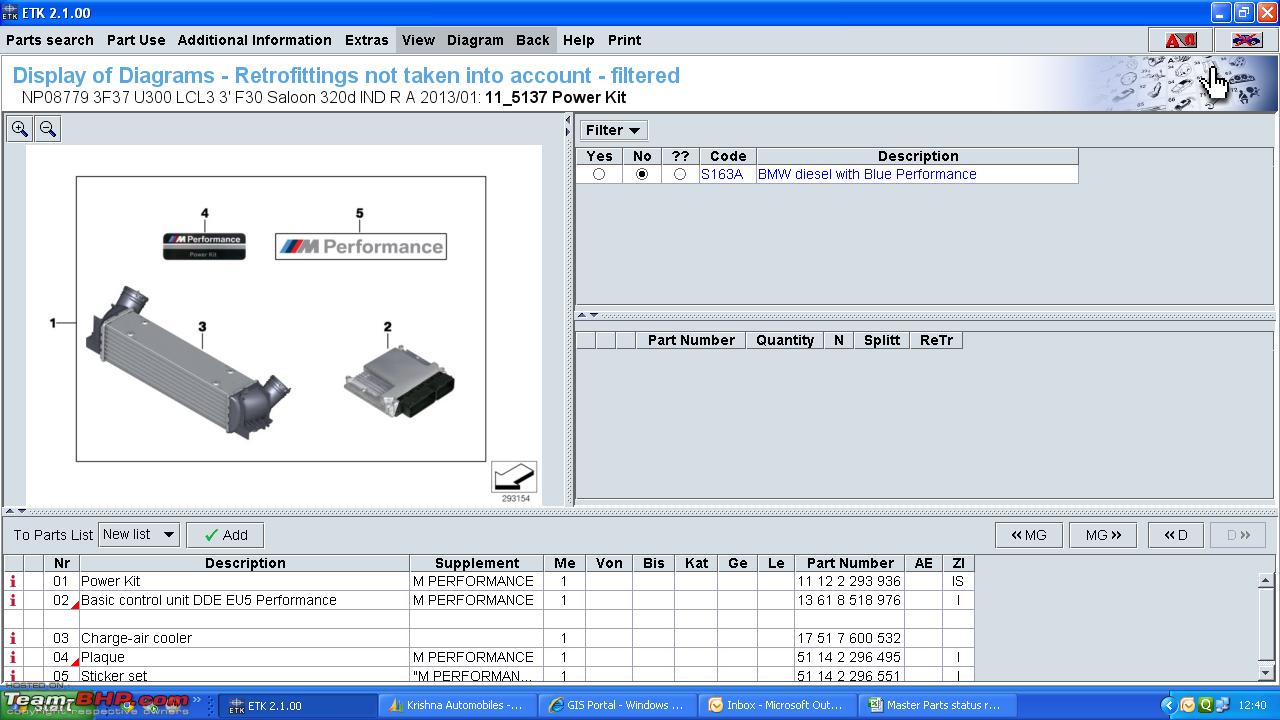Viewport: 1280px width, 720px height.
Task: Select the Yes radio for code S163A
Action: point(599,174)
